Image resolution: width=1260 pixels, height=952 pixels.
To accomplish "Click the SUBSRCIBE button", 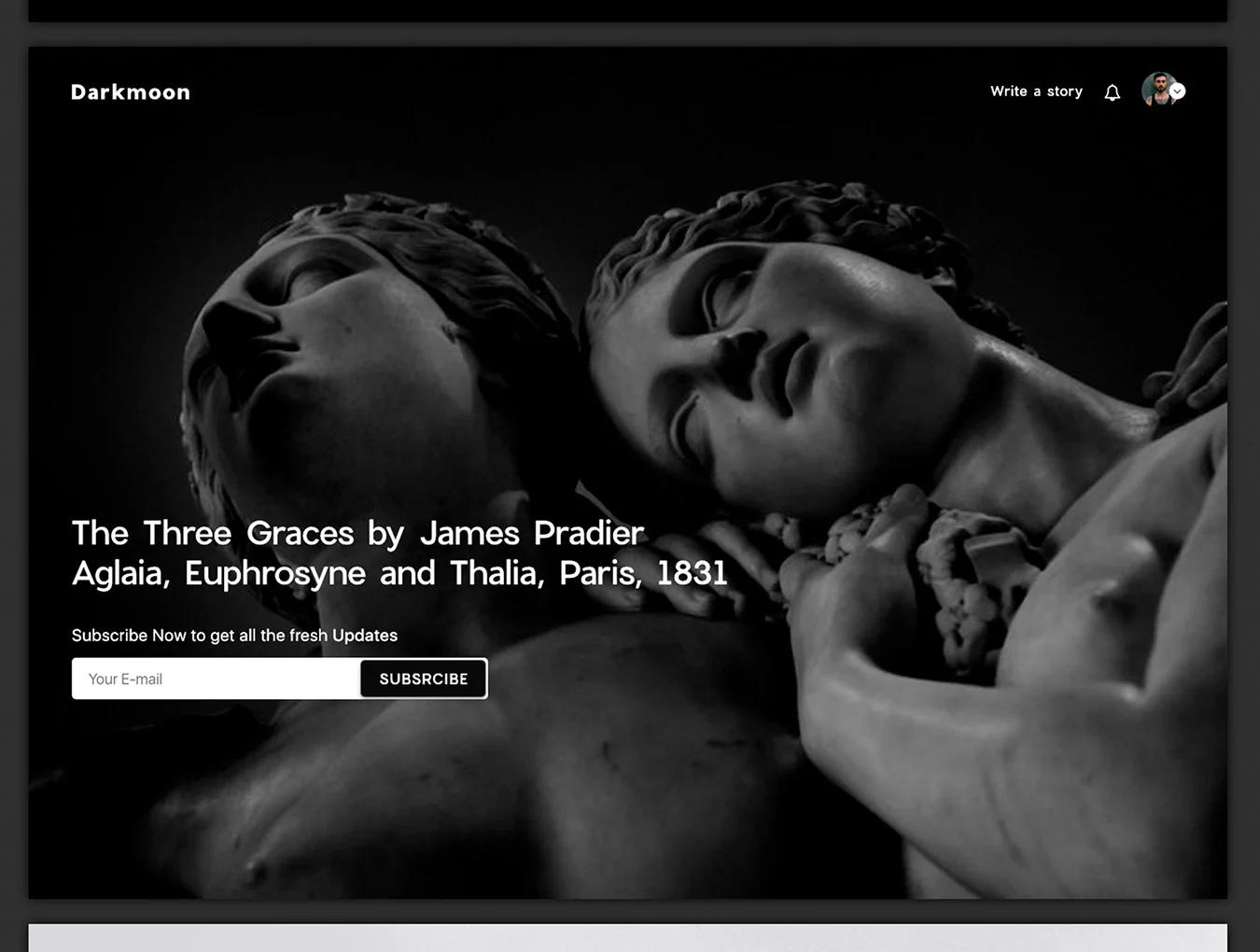I will point(424,679).
